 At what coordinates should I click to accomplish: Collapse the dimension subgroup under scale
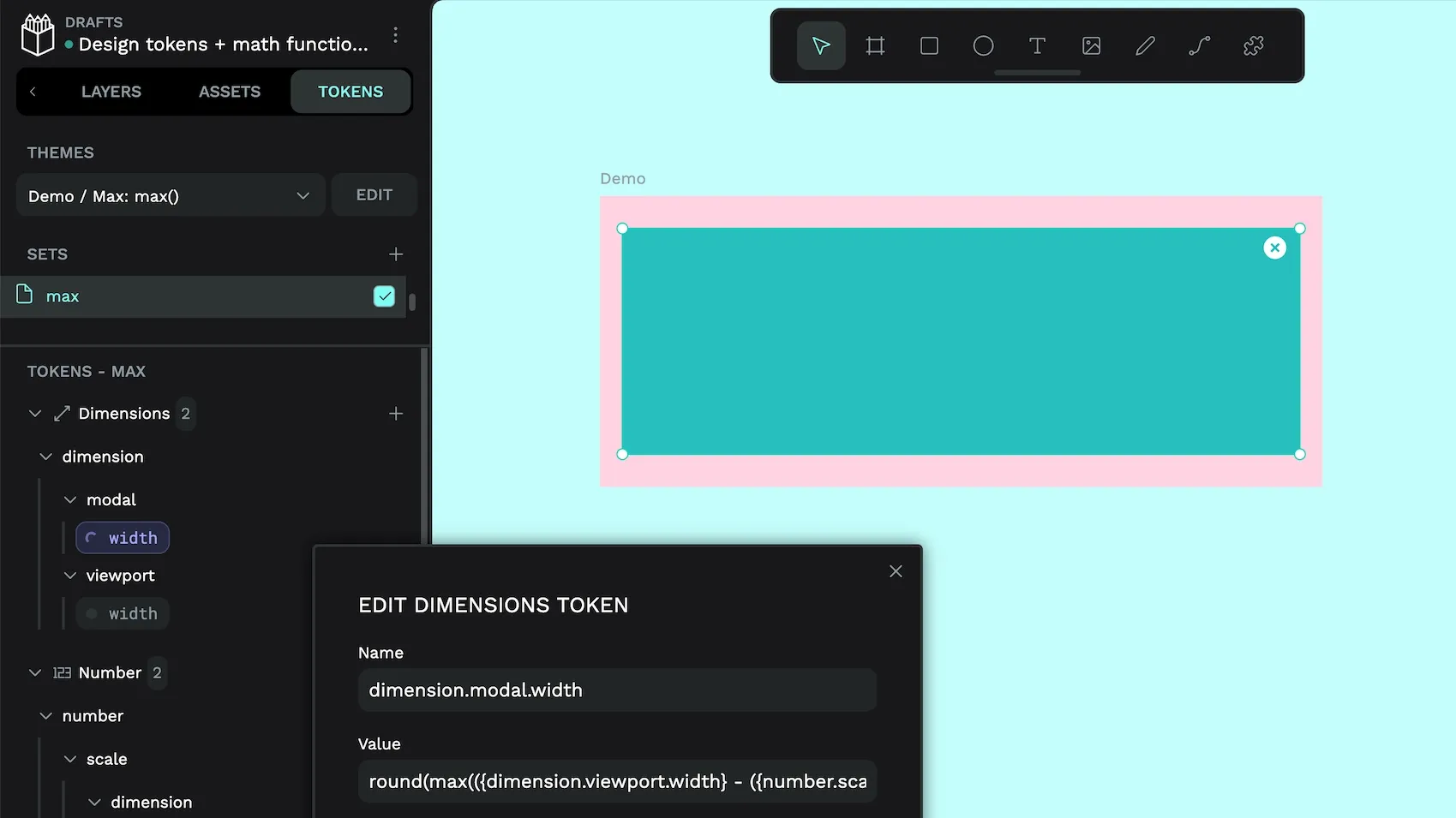coord(95,803)
